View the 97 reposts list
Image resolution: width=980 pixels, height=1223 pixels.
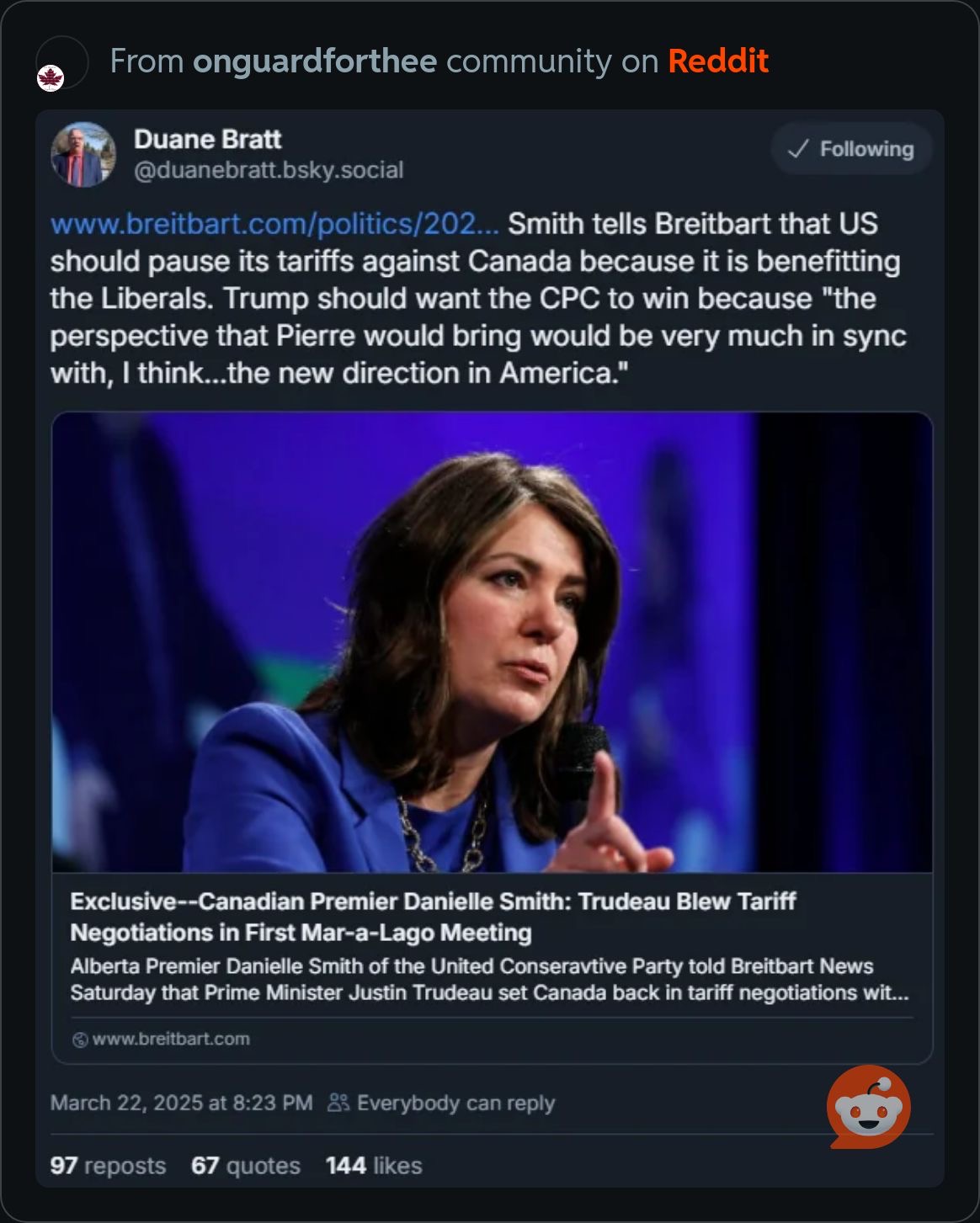coord(108,1166)
